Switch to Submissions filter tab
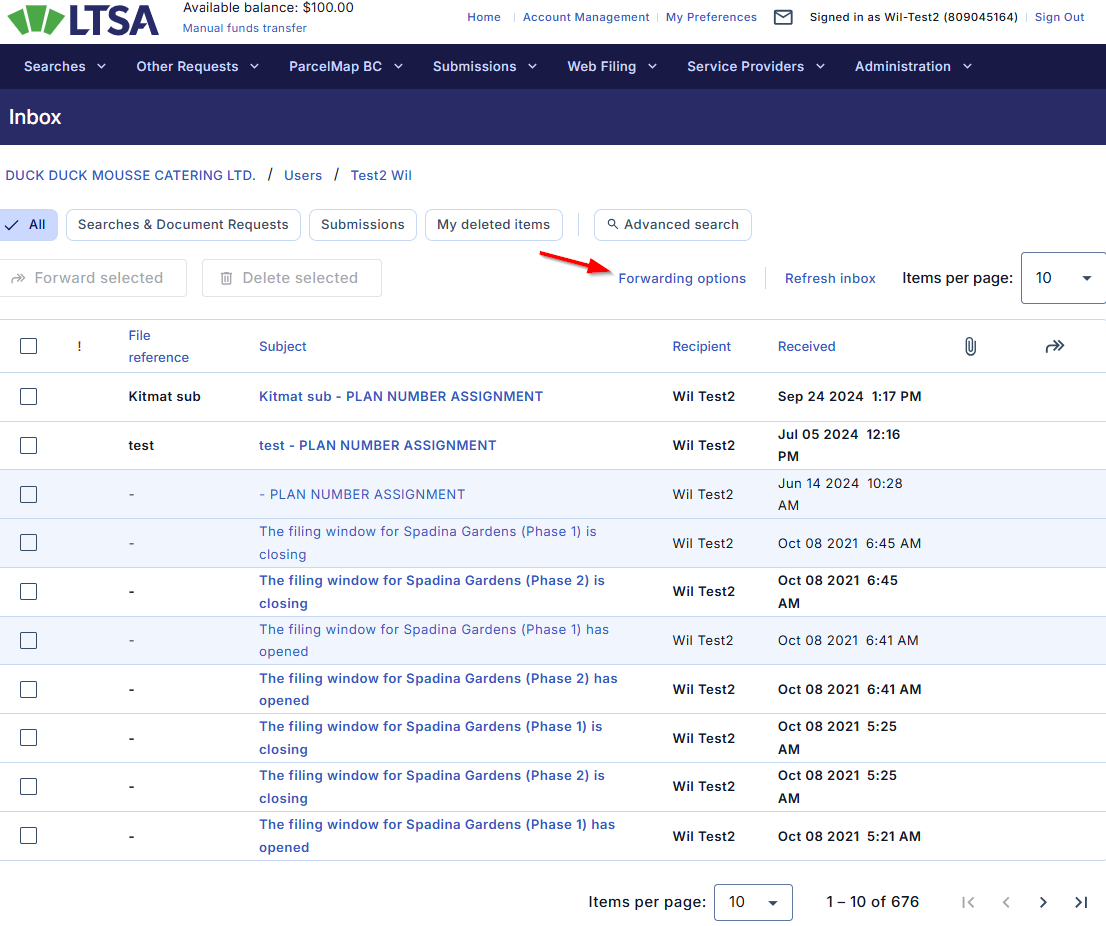The width and height of the screenshot is (1106, 926). pos(362,225)
